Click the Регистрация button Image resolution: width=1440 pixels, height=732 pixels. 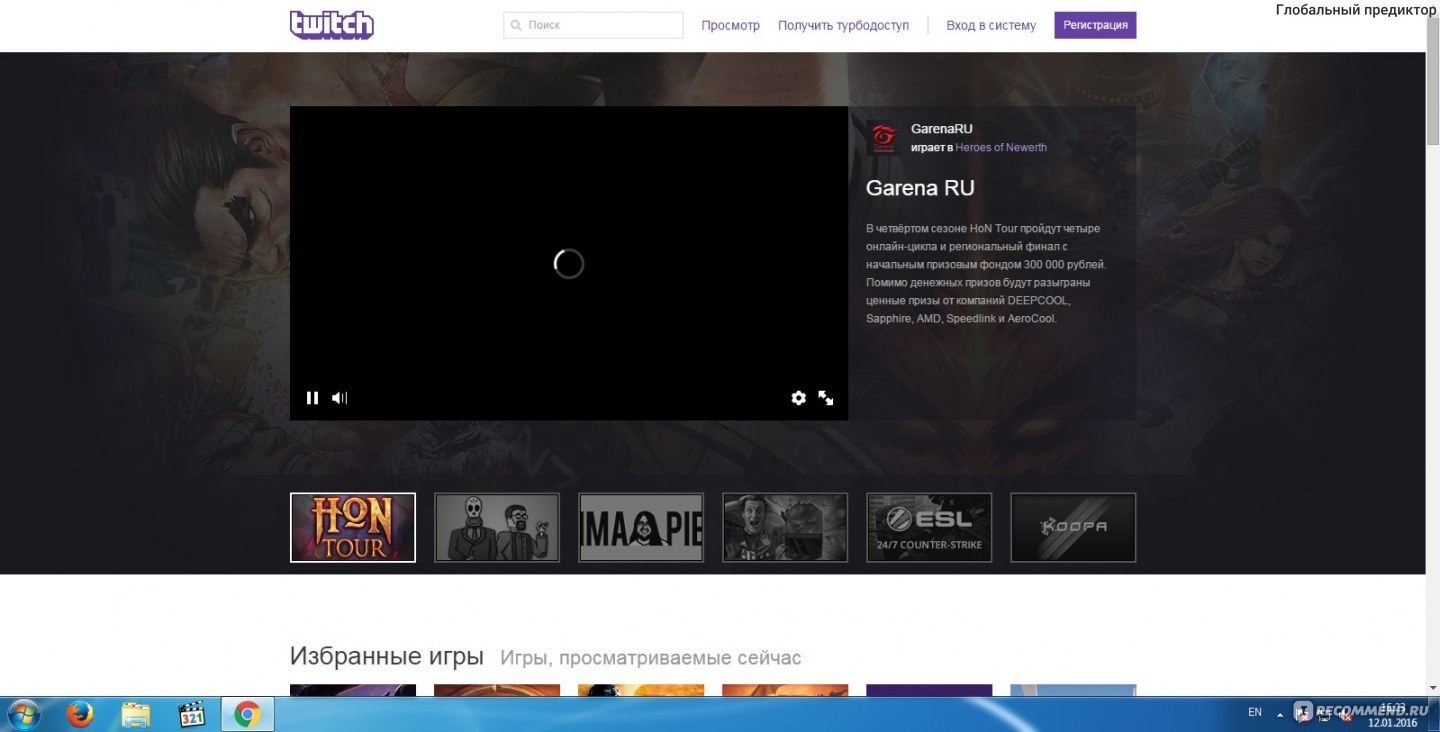coord(1095,25)
